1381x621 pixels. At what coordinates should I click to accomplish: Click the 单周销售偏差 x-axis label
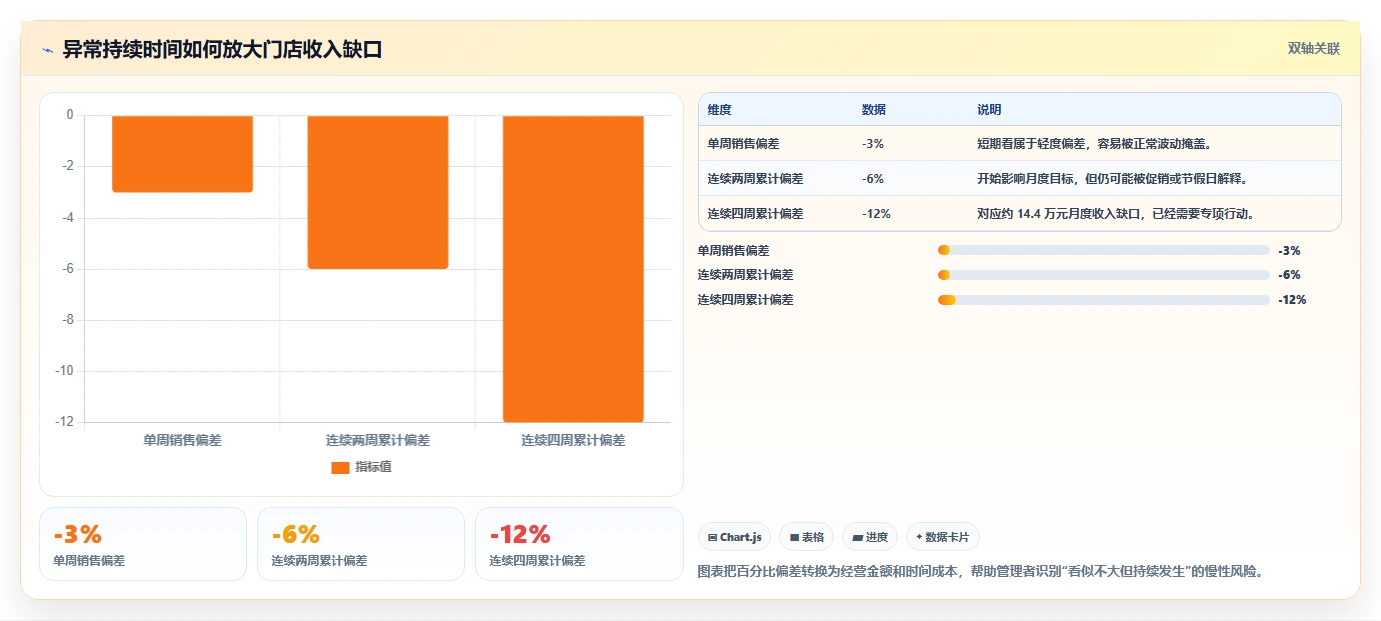182,440
